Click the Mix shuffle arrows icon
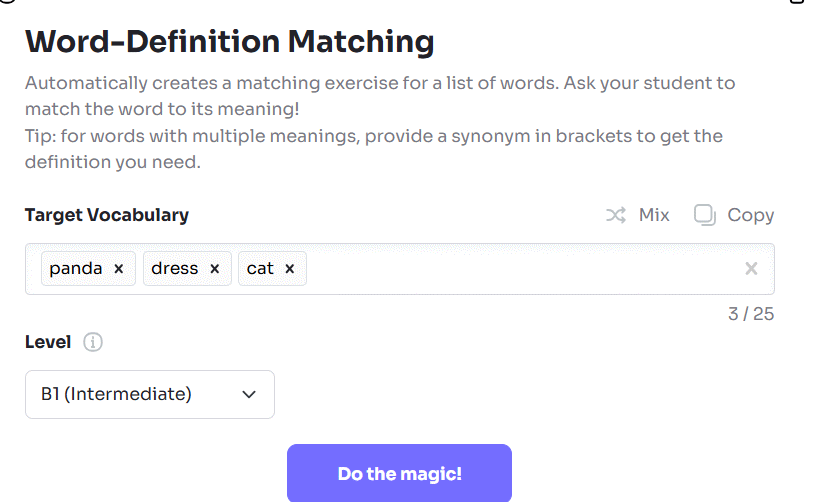Image resolution: width=819 pixels, height=502 pixels. tap(616, 215)
